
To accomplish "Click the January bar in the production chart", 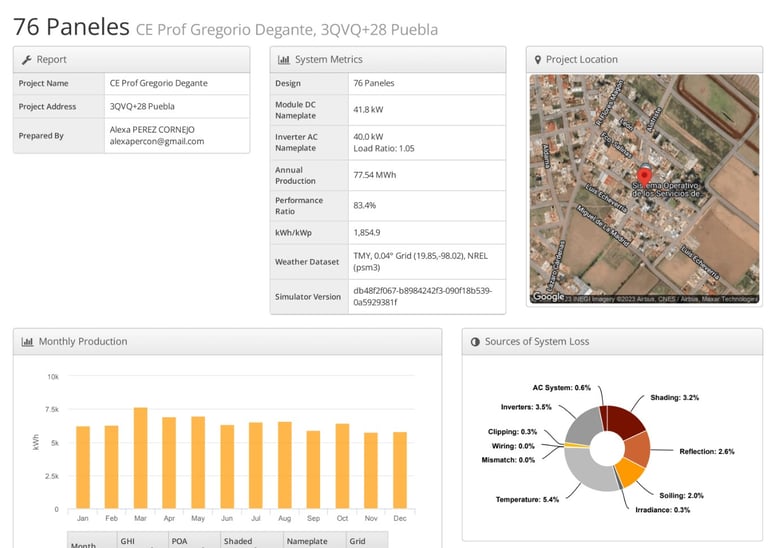I will (83, 467).
